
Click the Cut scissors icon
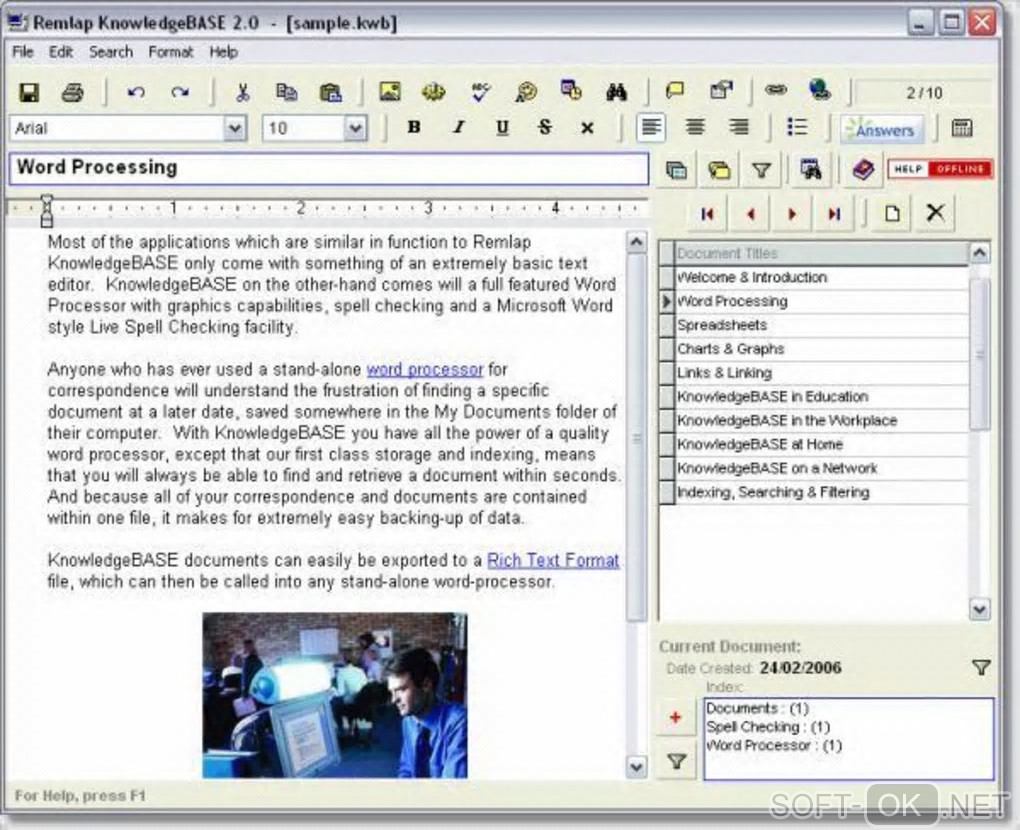(x=243, y=92)
